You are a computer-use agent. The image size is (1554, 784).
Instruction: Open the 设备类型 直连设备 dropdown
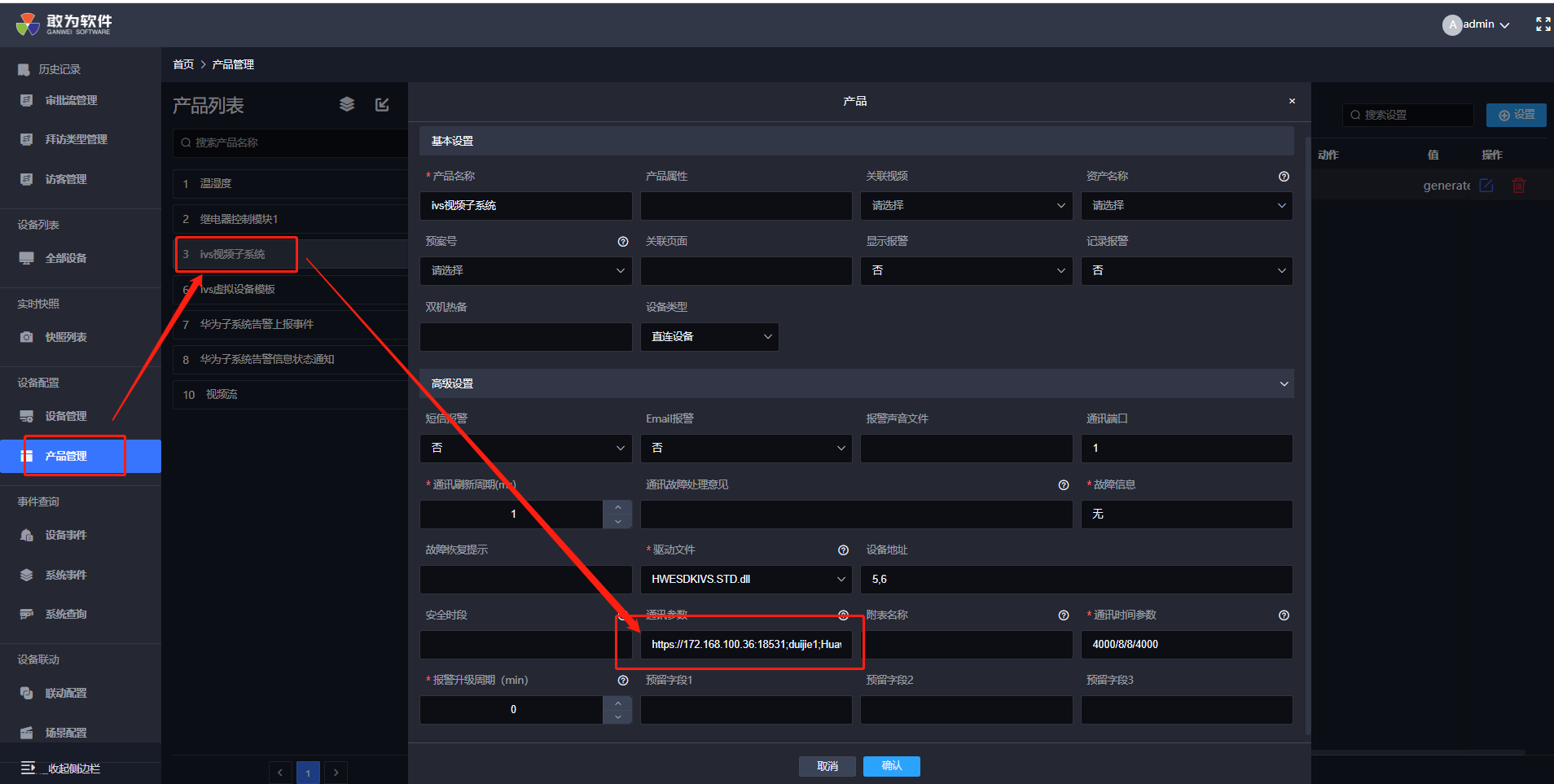pyautogui.click(x=709, y=337)
